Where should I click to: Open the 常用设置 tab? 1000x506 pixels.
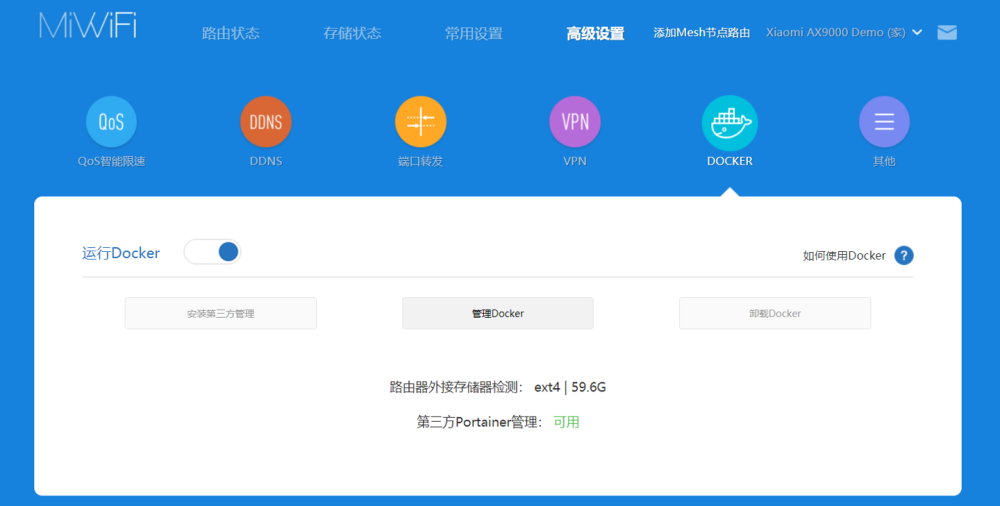(473, 33)
